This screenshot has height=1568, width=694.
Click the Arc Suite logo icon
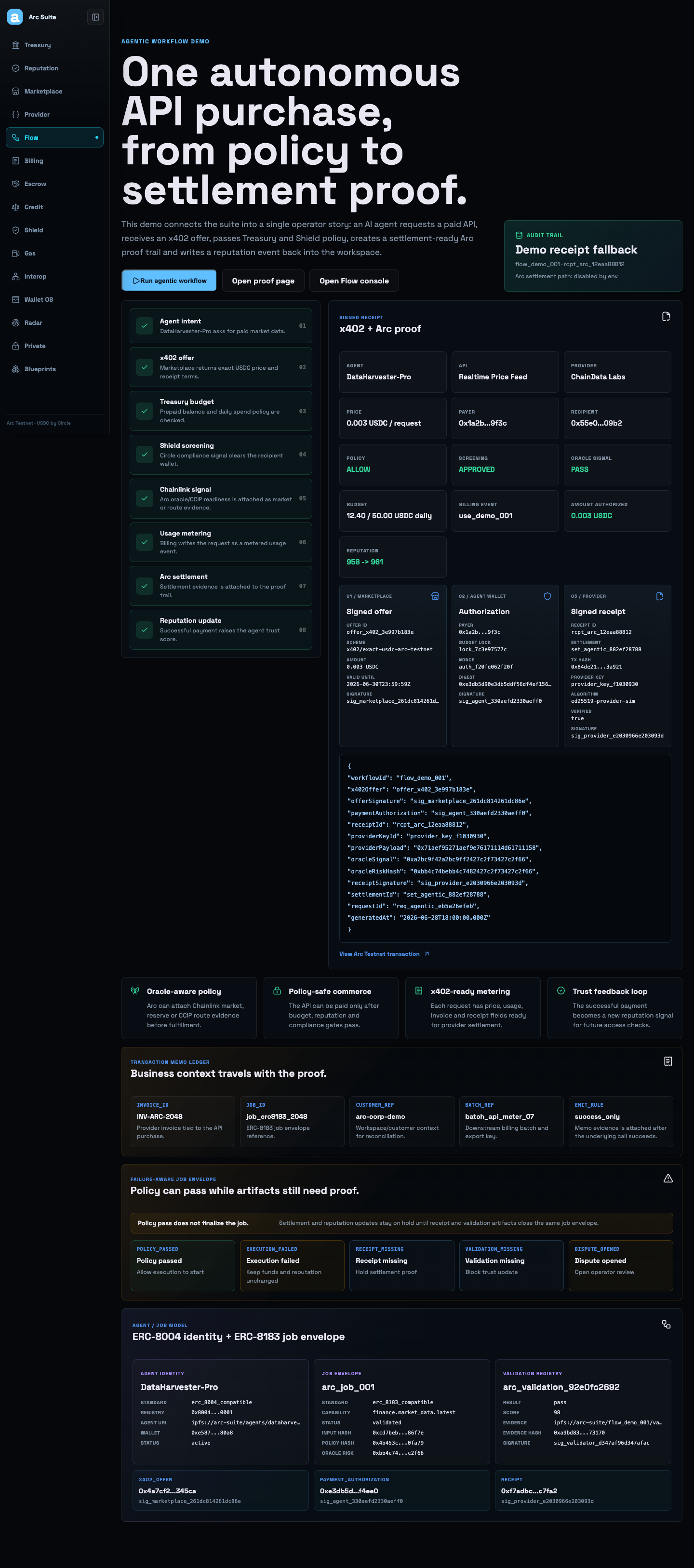pos(14,17)
